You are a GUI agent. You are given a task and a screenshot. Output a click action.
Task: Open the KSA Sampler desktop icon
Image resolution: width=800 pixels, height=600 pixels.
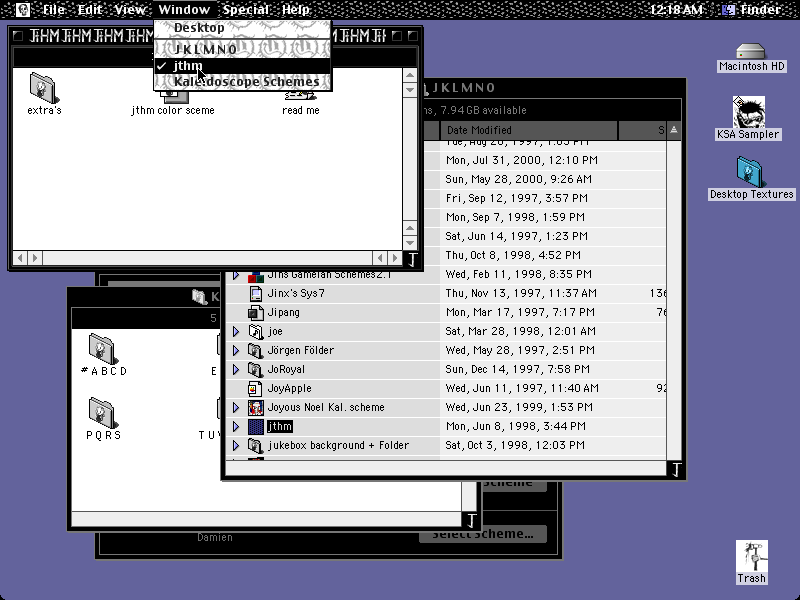click(749, 112)
